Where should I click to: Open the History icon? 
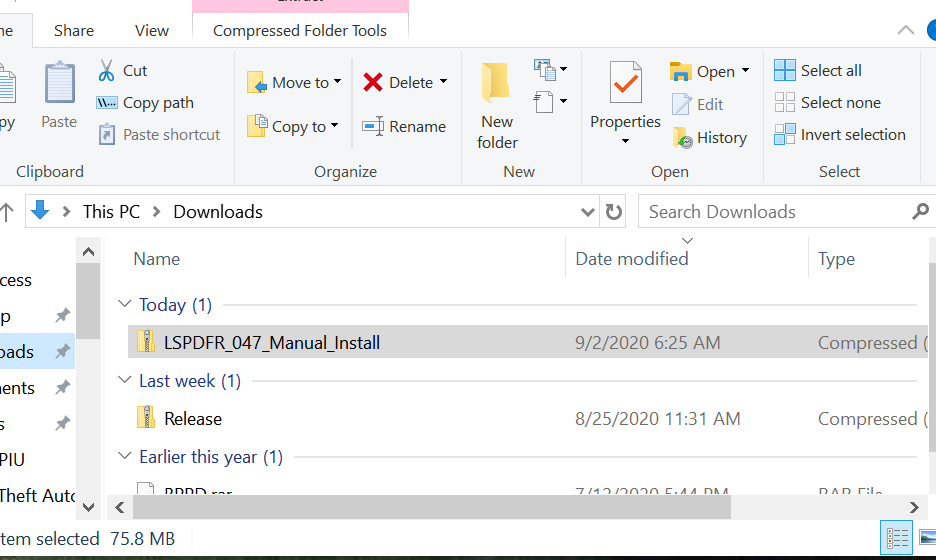click(683, 138)
